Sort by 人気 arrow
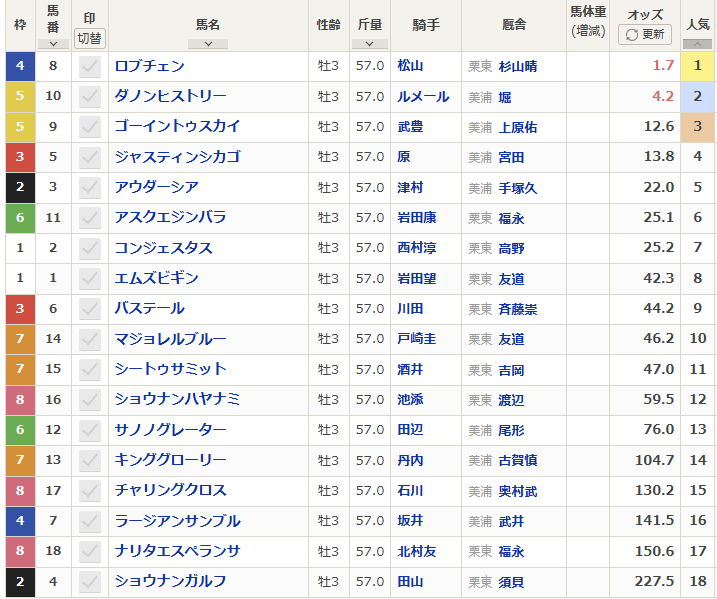Image resolution: width=717 pixels, height=599 pixels. pyautogui.click(x=697, y=44)
